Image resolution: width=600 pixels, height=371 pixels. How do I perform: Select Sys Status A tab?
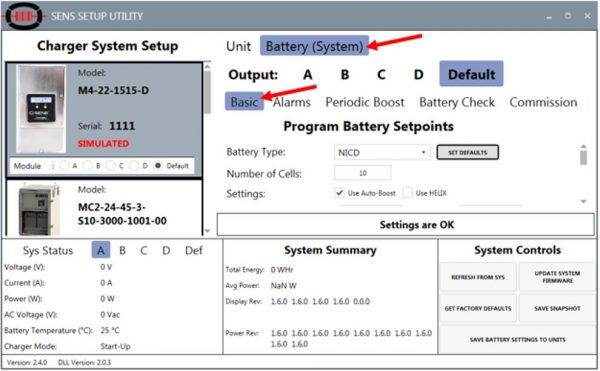tap(101, 250)
